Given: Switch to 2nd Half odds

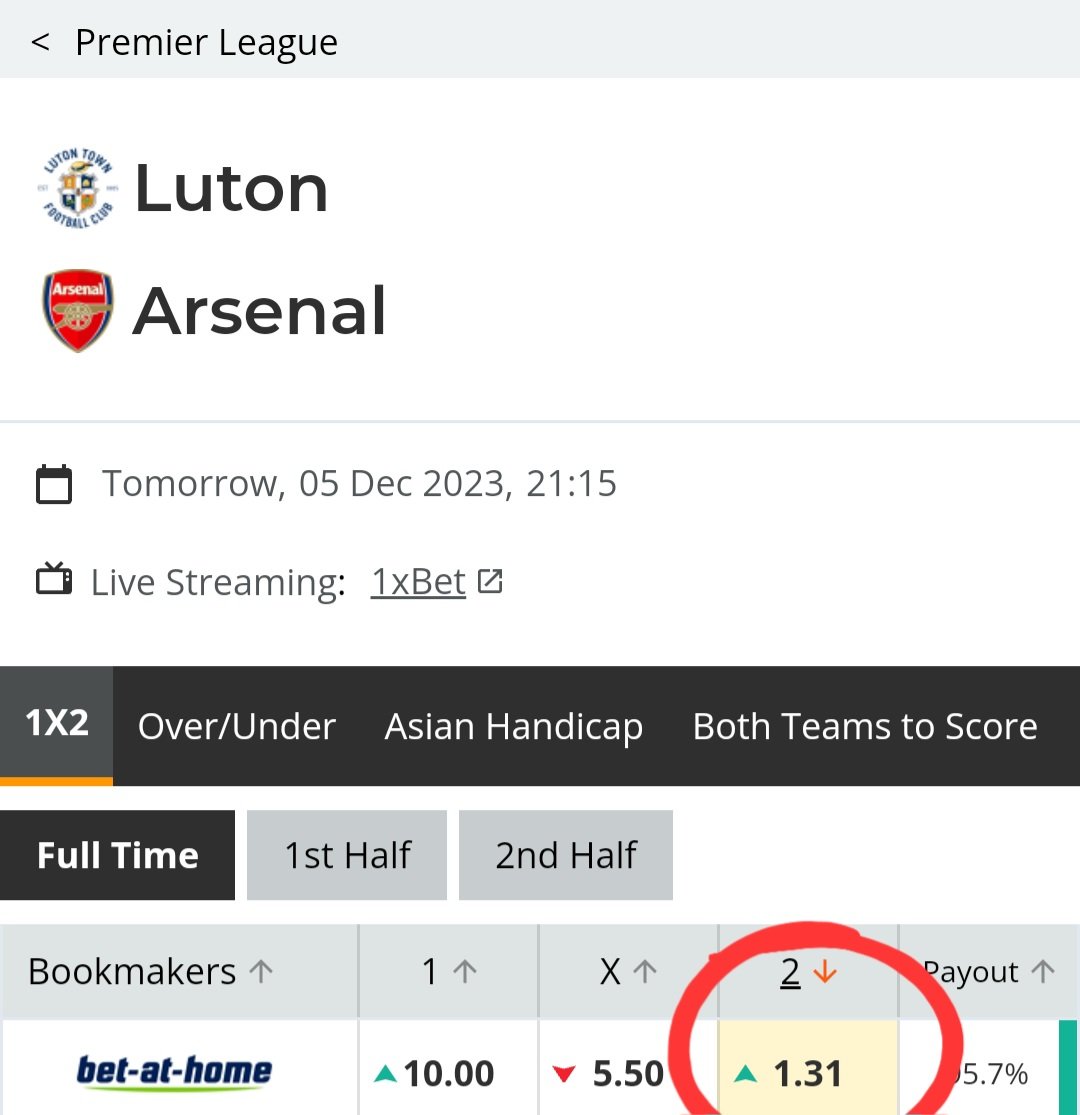Looking at the screenshot, I should click(x=566, y=855).
